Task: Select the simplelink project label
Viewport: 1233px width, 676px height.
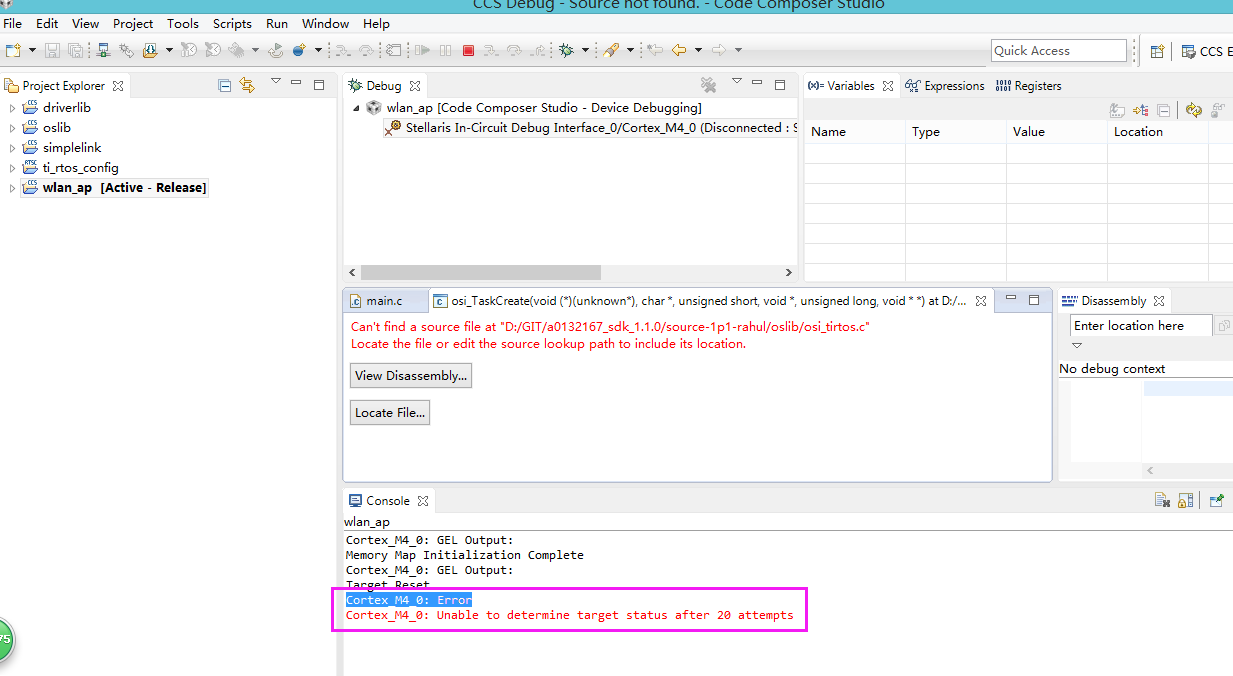Action: (x=72, y=148)
